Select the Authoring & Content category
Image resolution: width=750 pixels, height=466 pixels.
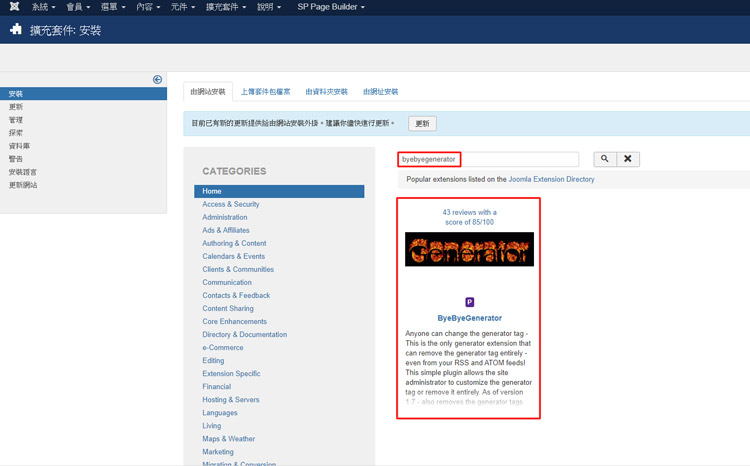(234, 243)
